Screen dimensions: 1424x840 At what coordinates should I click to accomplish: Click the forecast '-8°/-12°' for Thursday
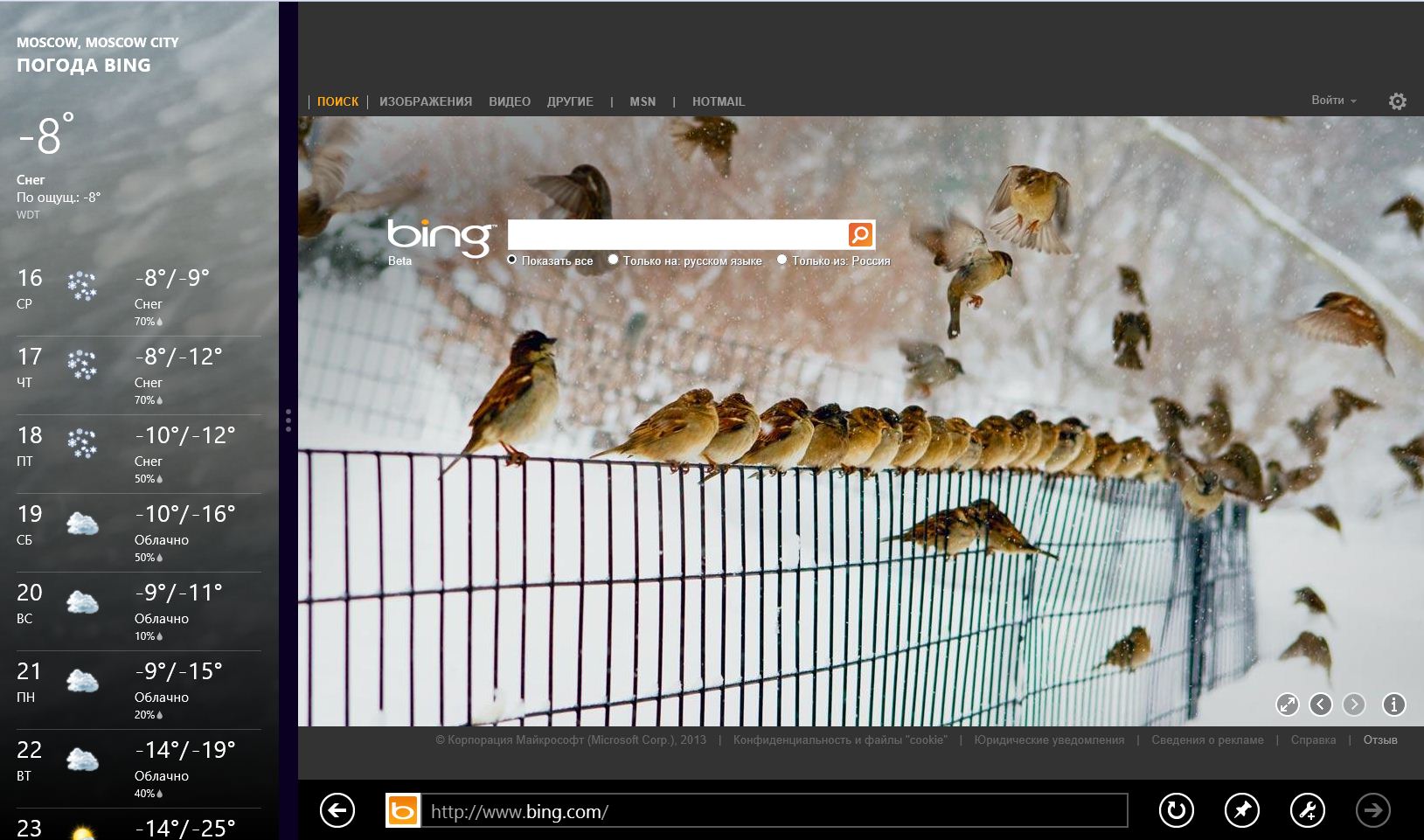(179, 357)
